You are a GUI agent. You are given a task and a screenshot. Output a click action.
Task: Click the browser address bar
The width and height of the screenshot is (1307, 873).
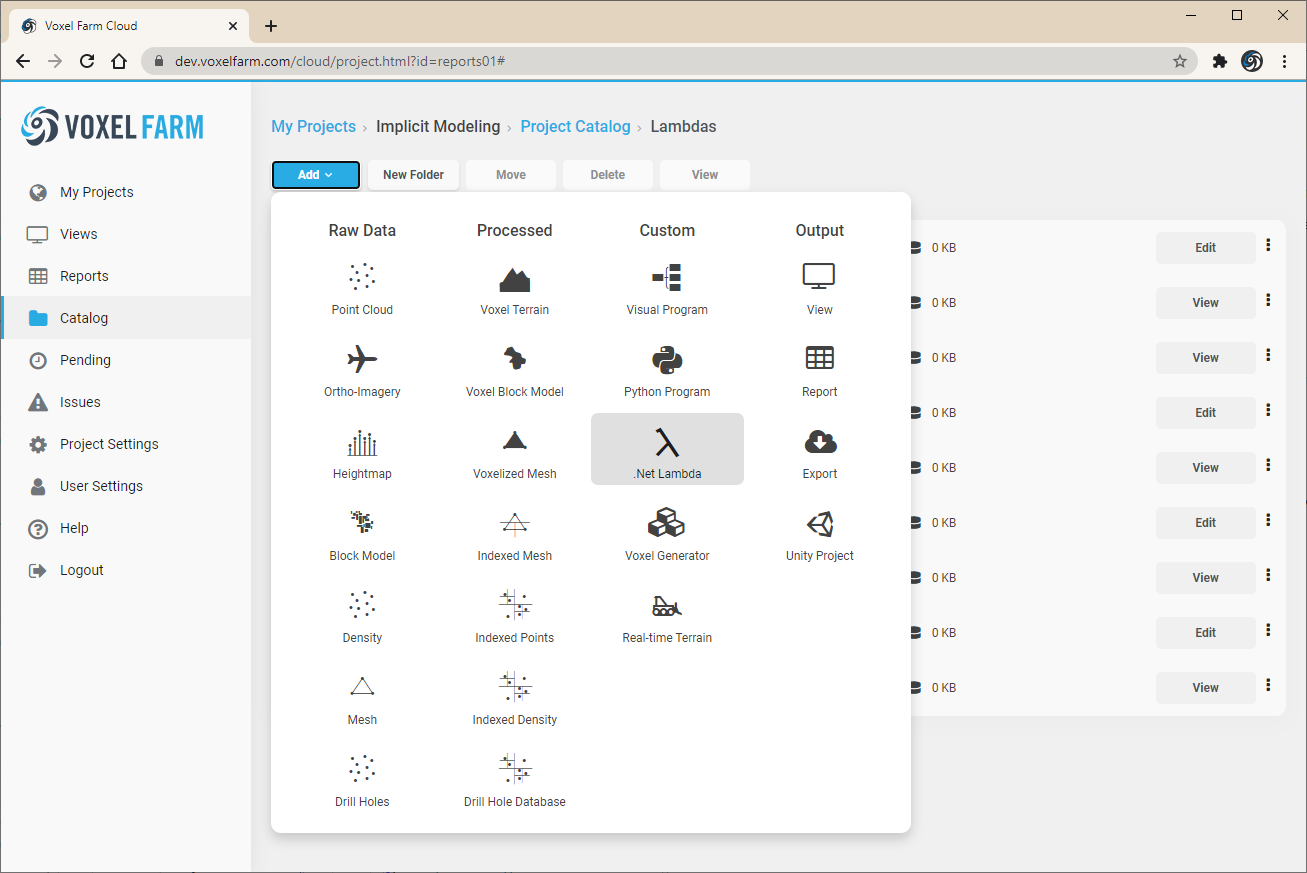[x=670, y=61]
